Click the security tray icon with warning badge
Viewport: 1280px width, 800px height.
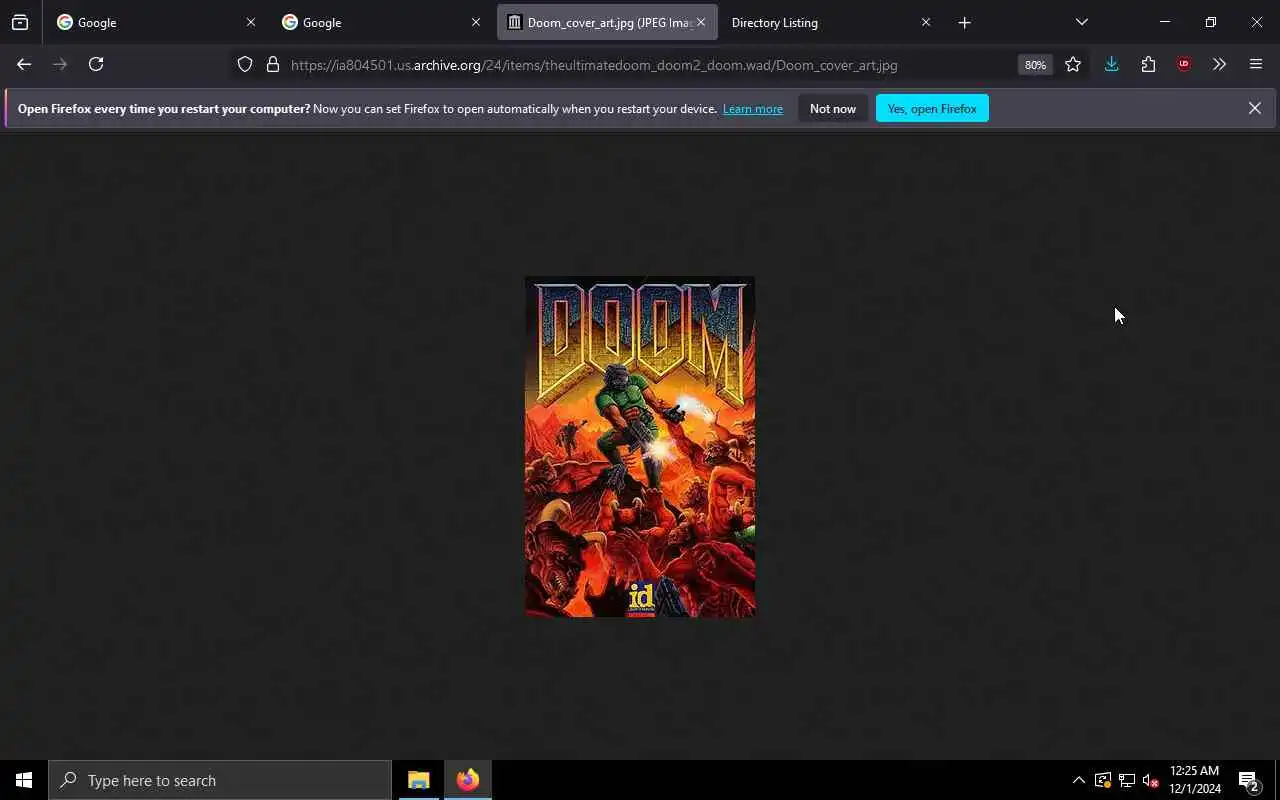click(x=1103, y=780)
